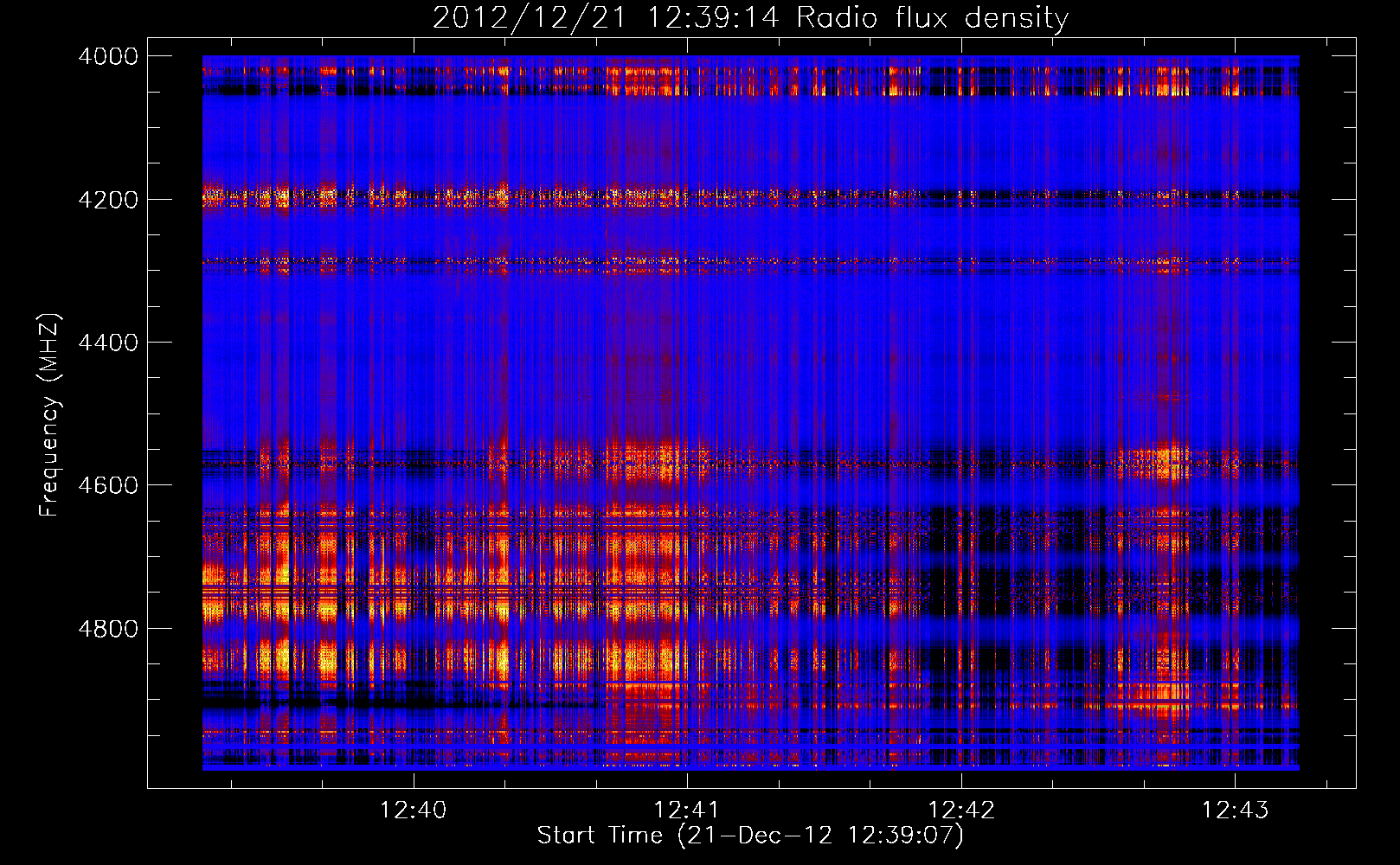Click the 12:40 time tick label
This screenshot has height=865, width=1400.
click(x=414, y=810)
